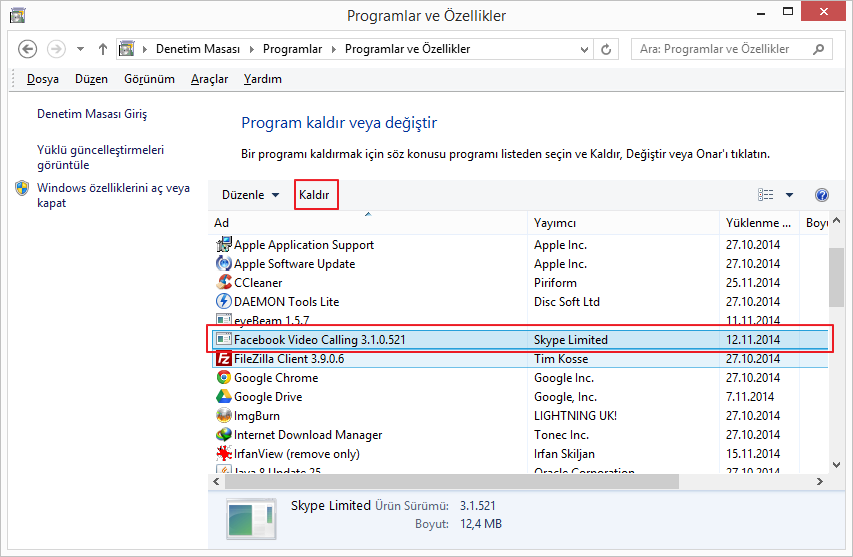Refresh the Programs list with the reload button
This screenshot has width=853, height=557.
[x=607, y=49]
